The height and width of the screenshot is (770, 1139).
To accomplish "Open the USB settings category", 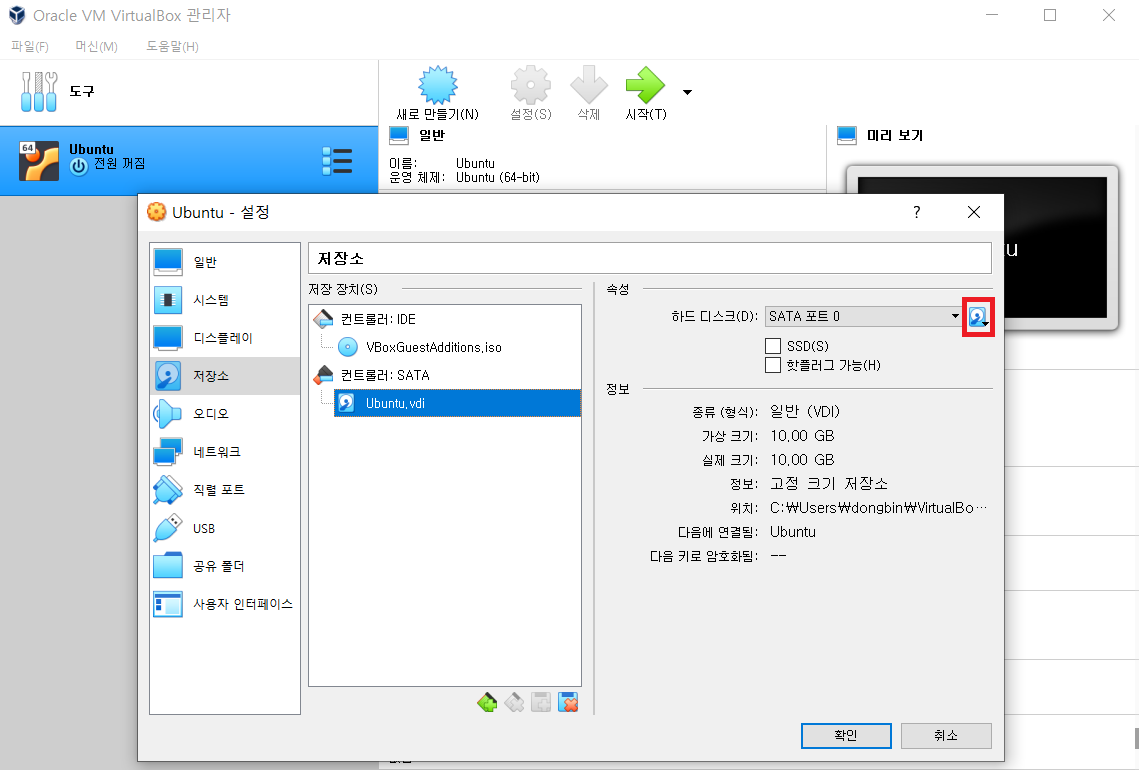I will pyautogui.click(x=225, y=528).
